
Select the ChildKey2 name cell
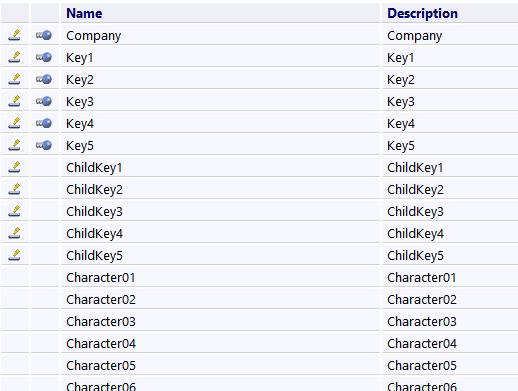tap(220, 189)
